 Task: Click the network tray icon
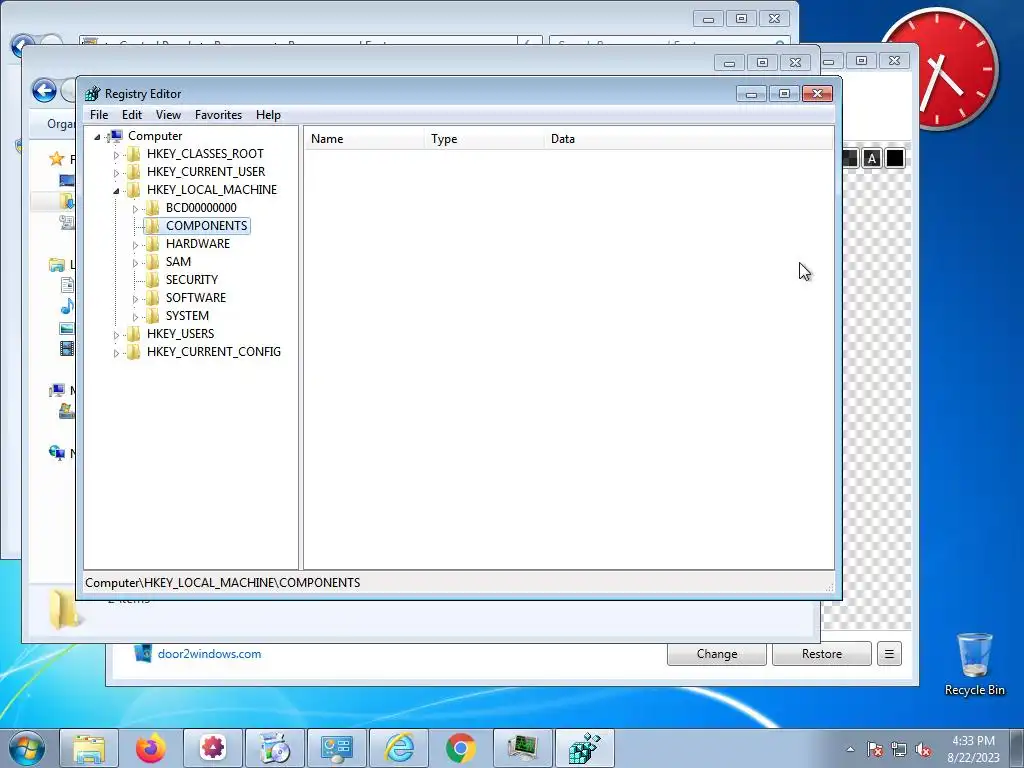899,749
